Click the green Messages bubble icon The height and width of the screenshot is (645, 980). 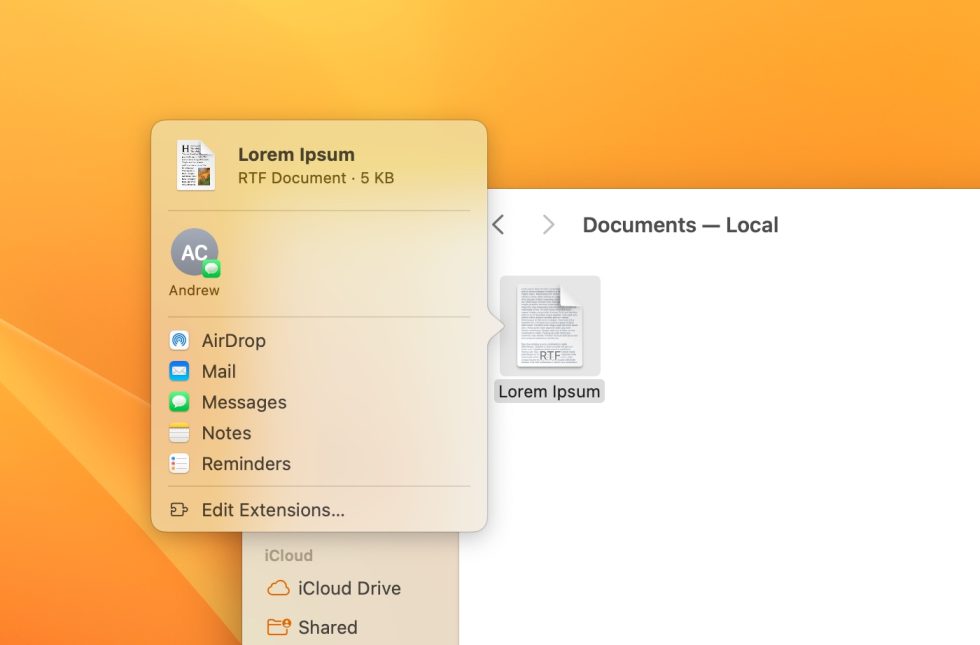(179, 402)
